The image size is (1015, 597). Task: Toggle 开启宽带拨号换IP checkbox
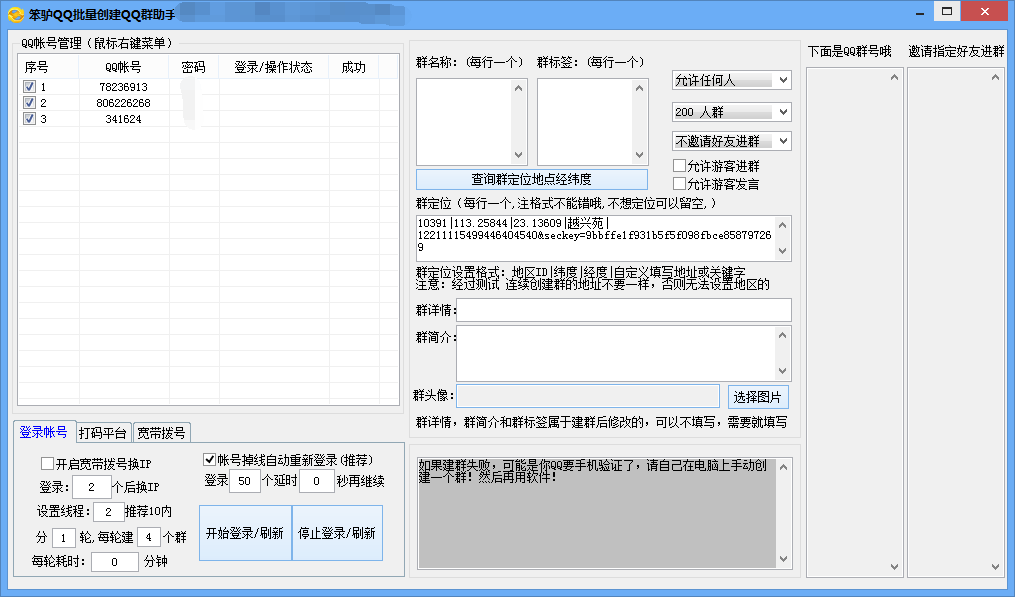click(47, 464)
